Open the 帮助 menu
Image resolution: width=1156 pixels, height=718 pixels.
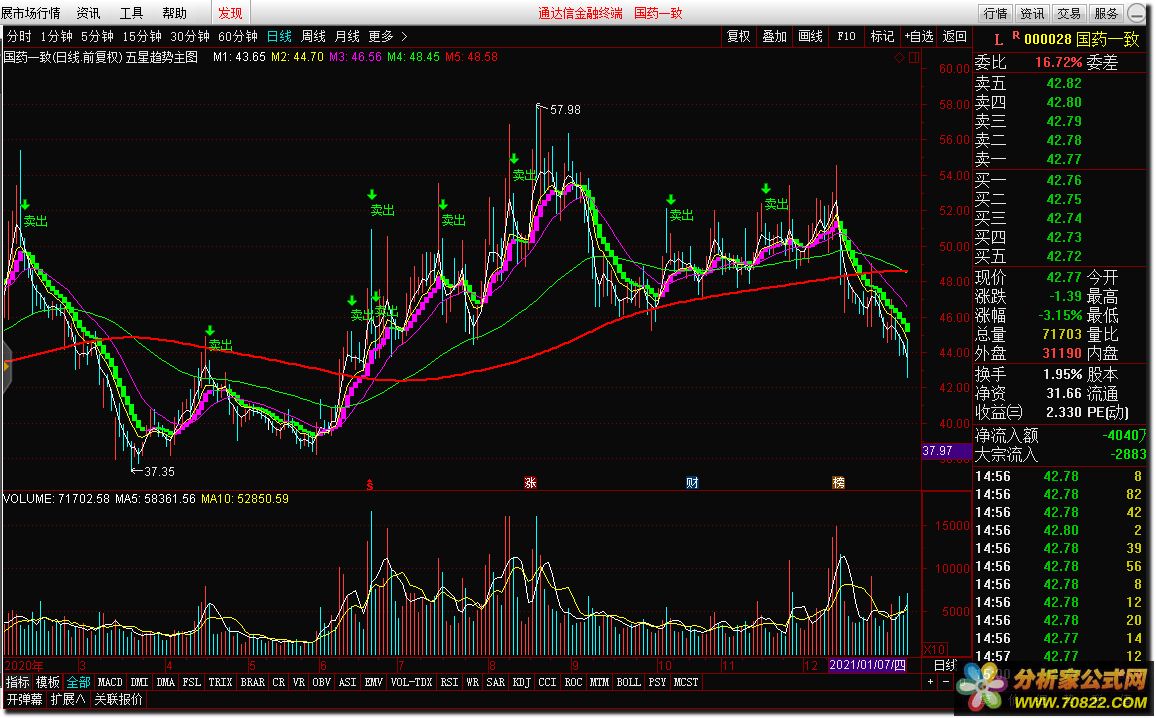pyautogui.click(x=175, y=13)
